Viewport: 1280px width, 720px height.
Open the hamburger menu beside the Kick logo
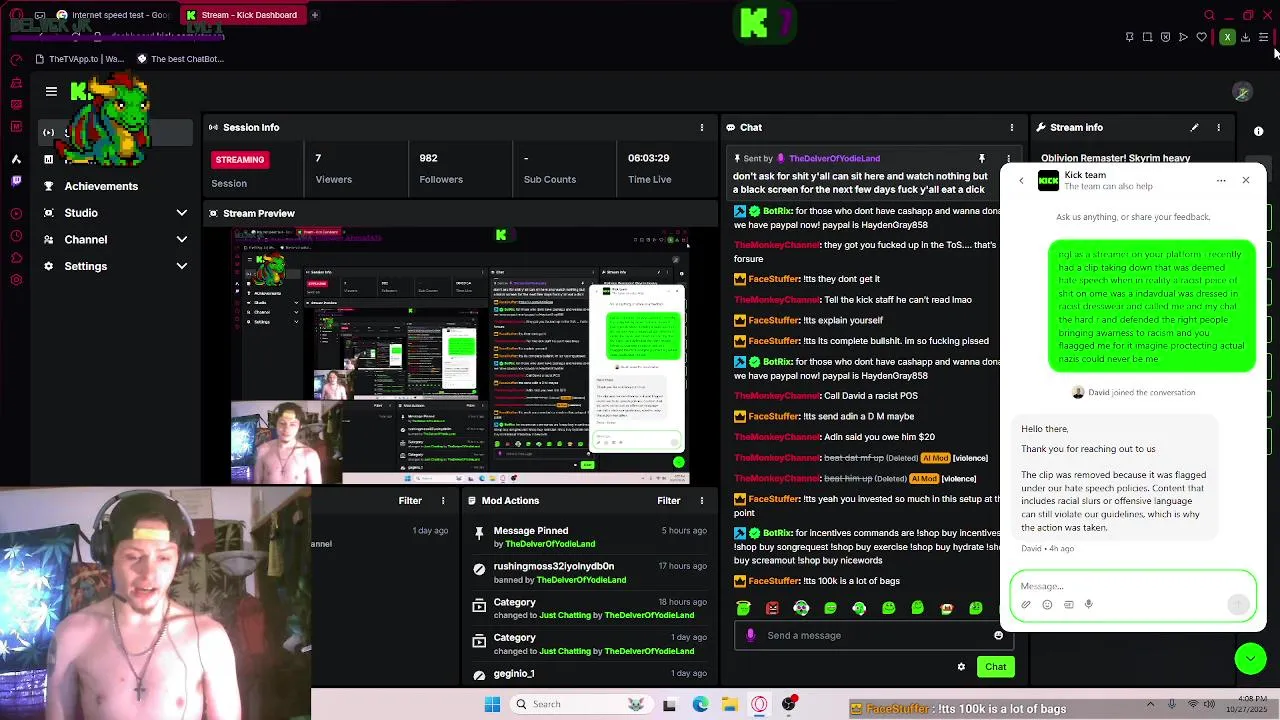point(51,91)
